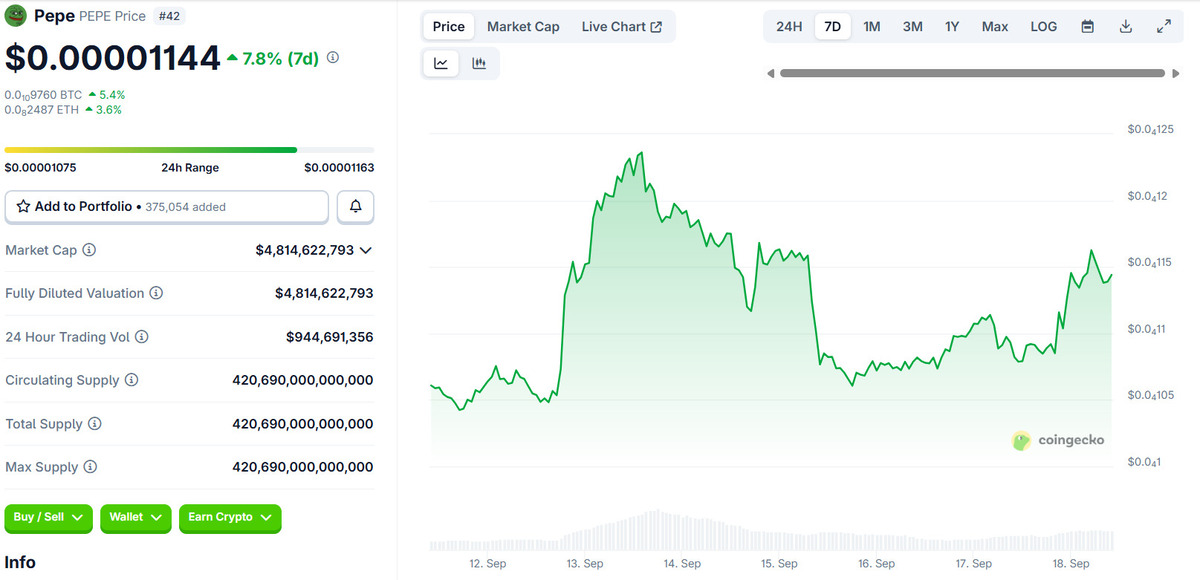This screenshot has width=1200, height=580.
Task: Click the horizontal chart scrollbar track
Action: [x=972, y=73]
